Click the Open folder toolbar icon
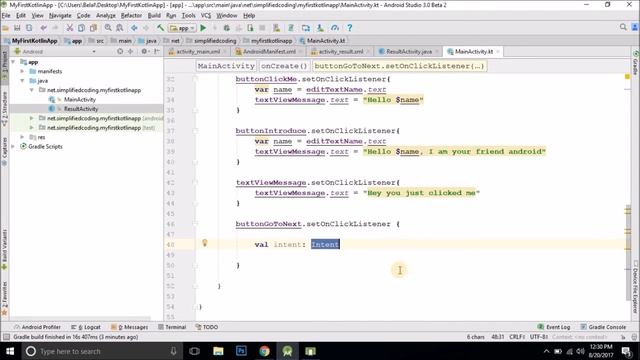 click(5, 28)
